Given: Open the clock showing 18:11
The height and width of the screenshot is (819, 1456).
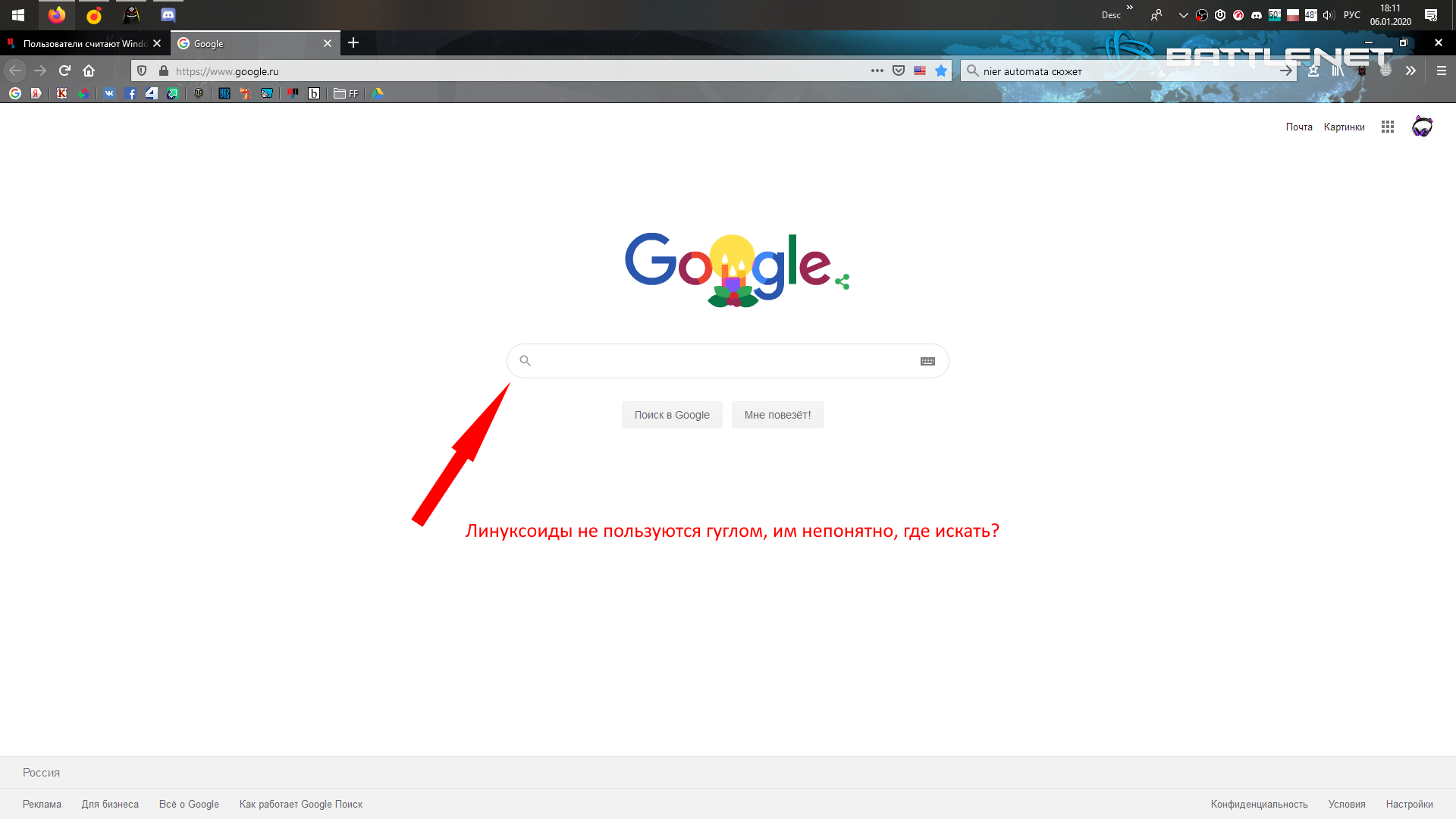Looking at the screenshot, I should 1391,15.
